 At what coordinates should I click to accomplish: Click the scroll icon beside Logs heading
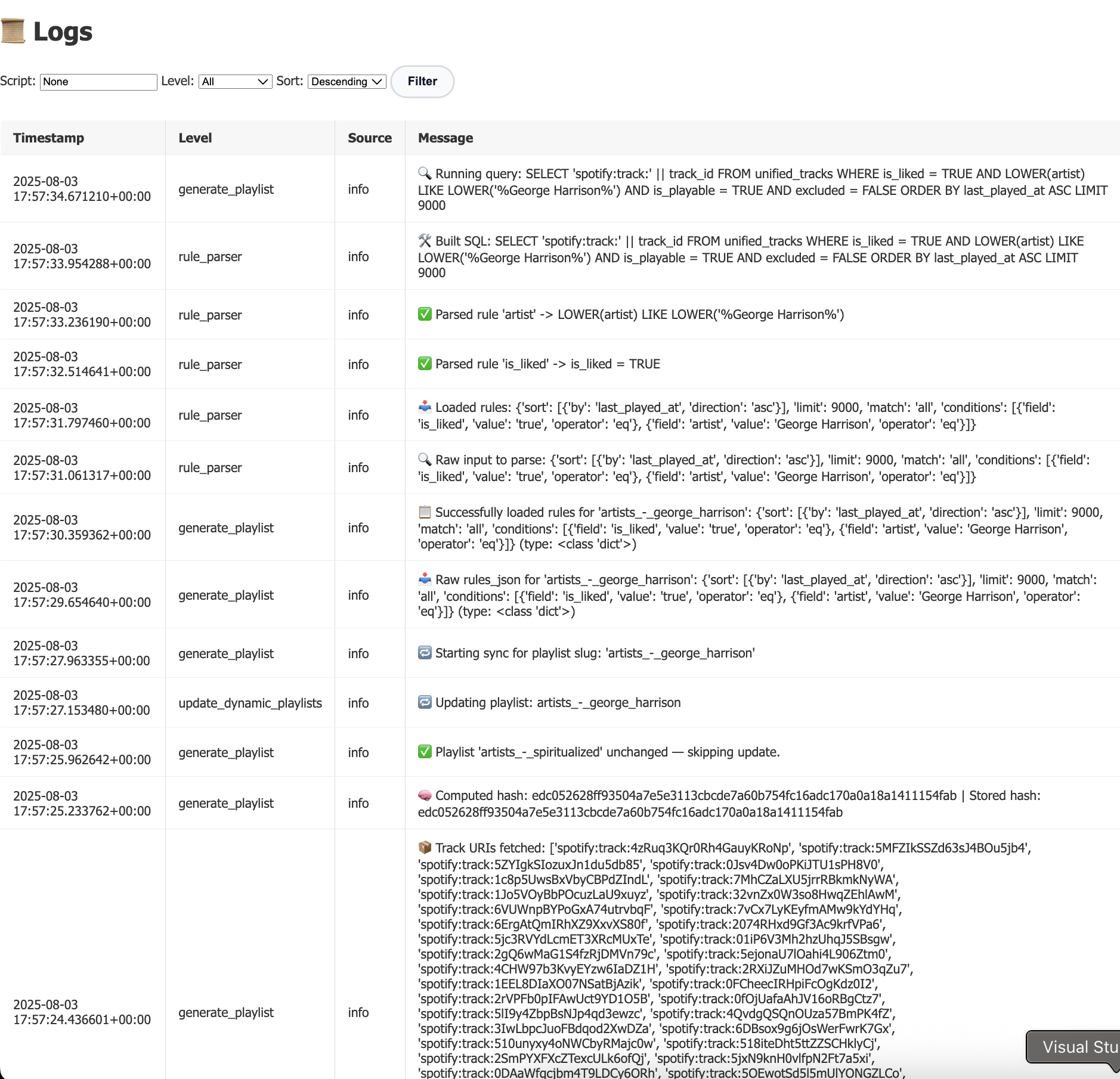point(14,31)
